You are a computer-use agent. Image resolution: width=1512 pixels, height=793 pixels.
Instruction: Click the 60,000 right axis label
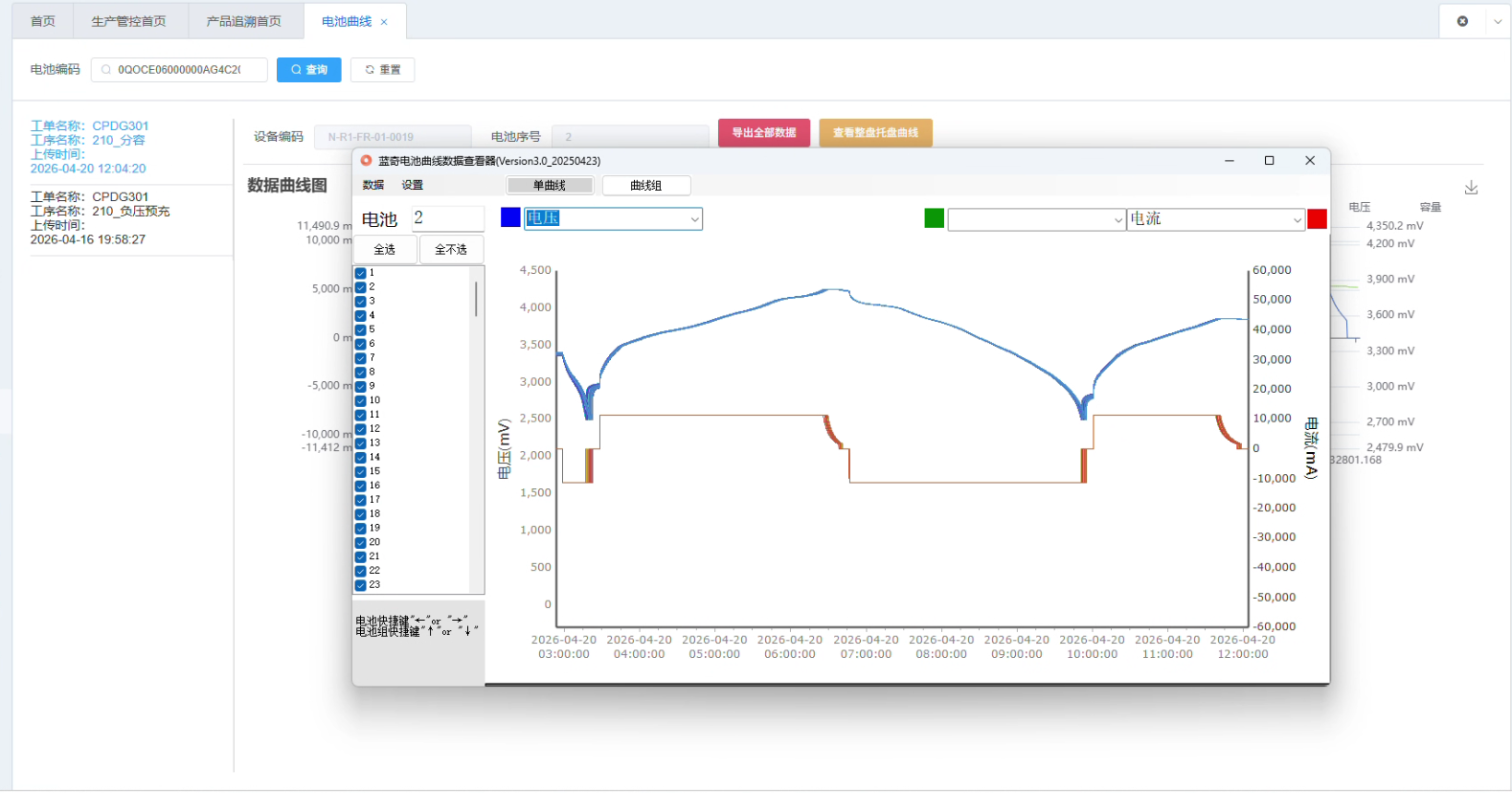1272,270
